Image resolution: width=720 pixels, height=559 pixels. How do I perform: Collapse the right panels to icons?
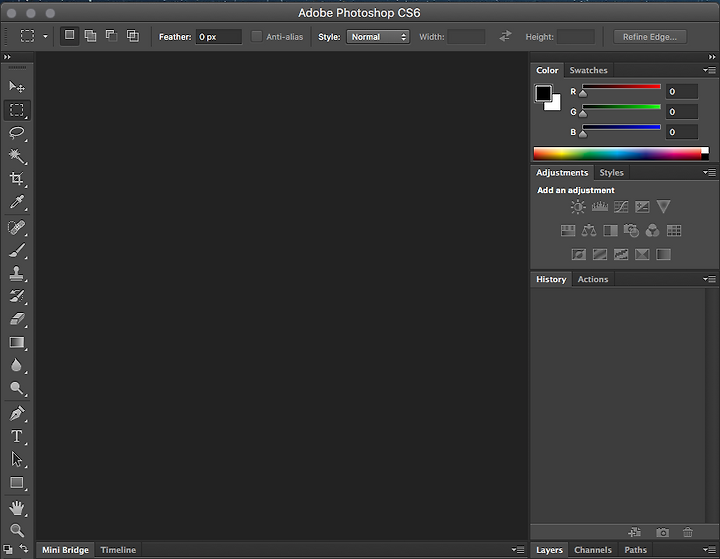pyautogui.click(x=712, y=57)
